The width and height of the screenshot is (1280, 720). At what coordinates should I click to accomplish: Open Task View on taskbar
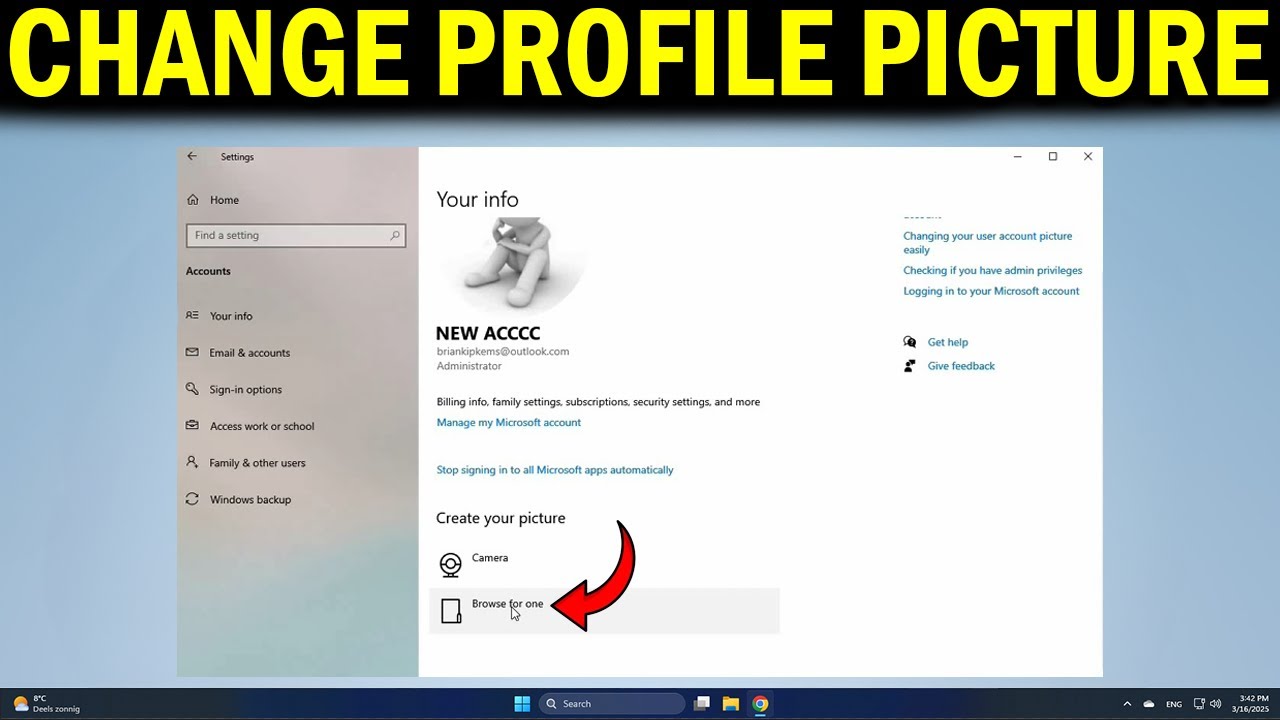702,704
